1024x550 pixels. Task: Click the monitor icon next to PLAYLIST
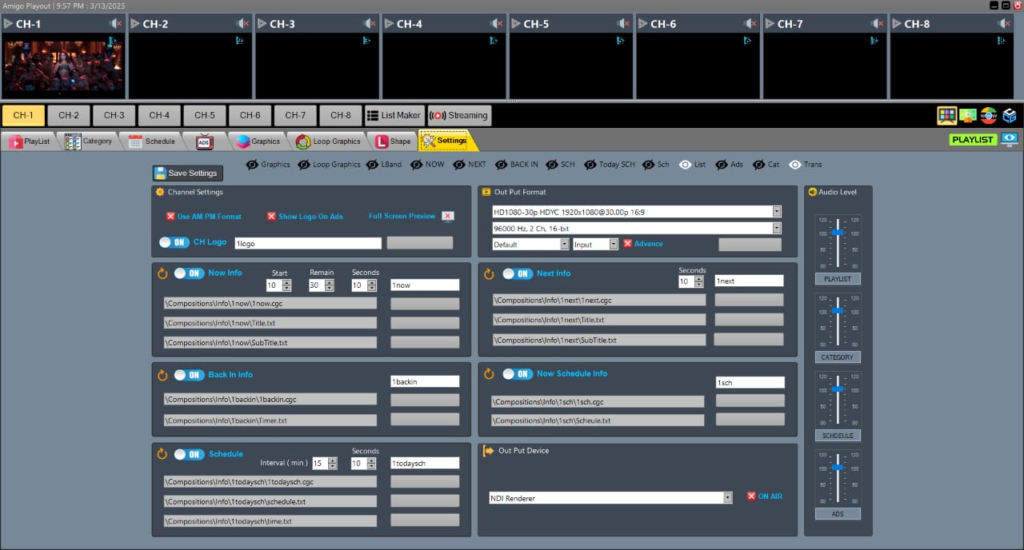pos(1009,139)
